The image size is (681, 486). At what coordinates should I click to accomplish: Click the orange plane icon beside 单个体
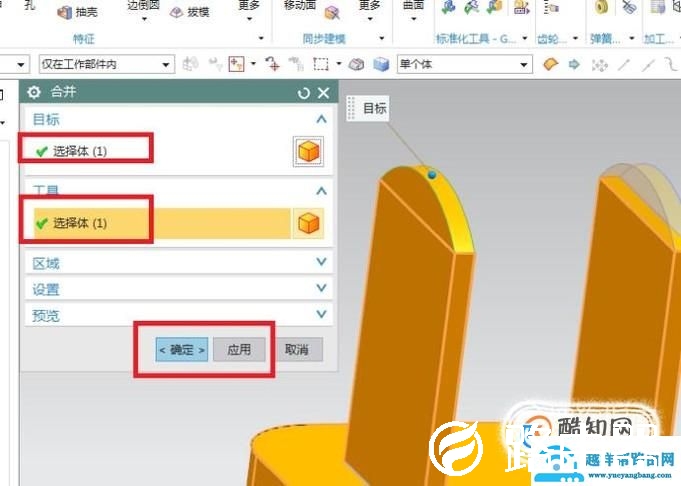[x=550, y=65]
